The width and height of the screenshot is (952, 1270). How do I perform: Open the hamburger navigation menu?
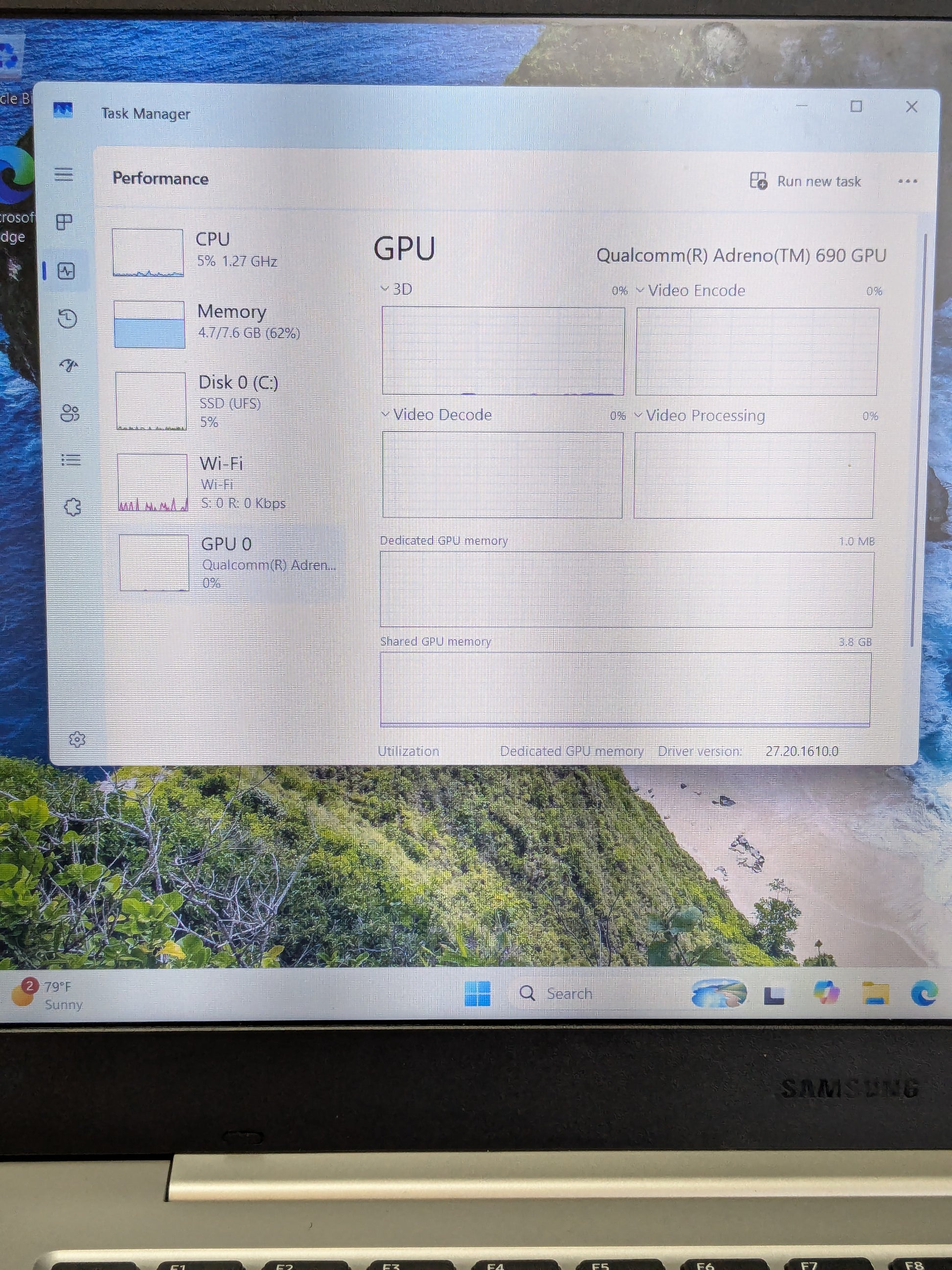(x=64, y=174)
